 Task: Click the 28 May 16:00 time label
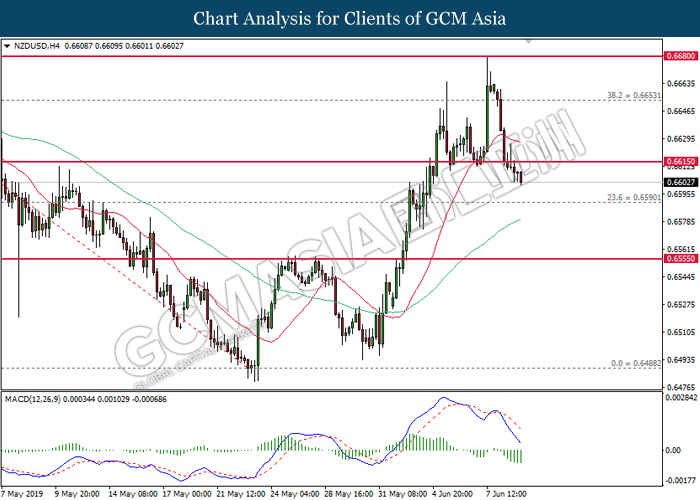349,494
